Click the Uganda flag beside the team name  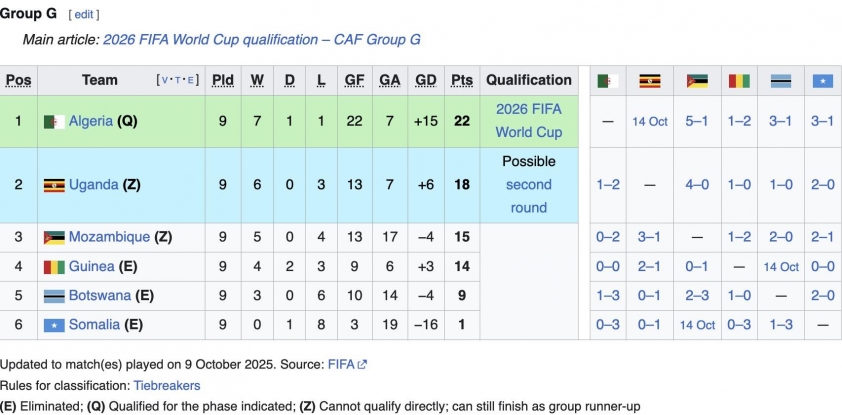coord(53,185)
